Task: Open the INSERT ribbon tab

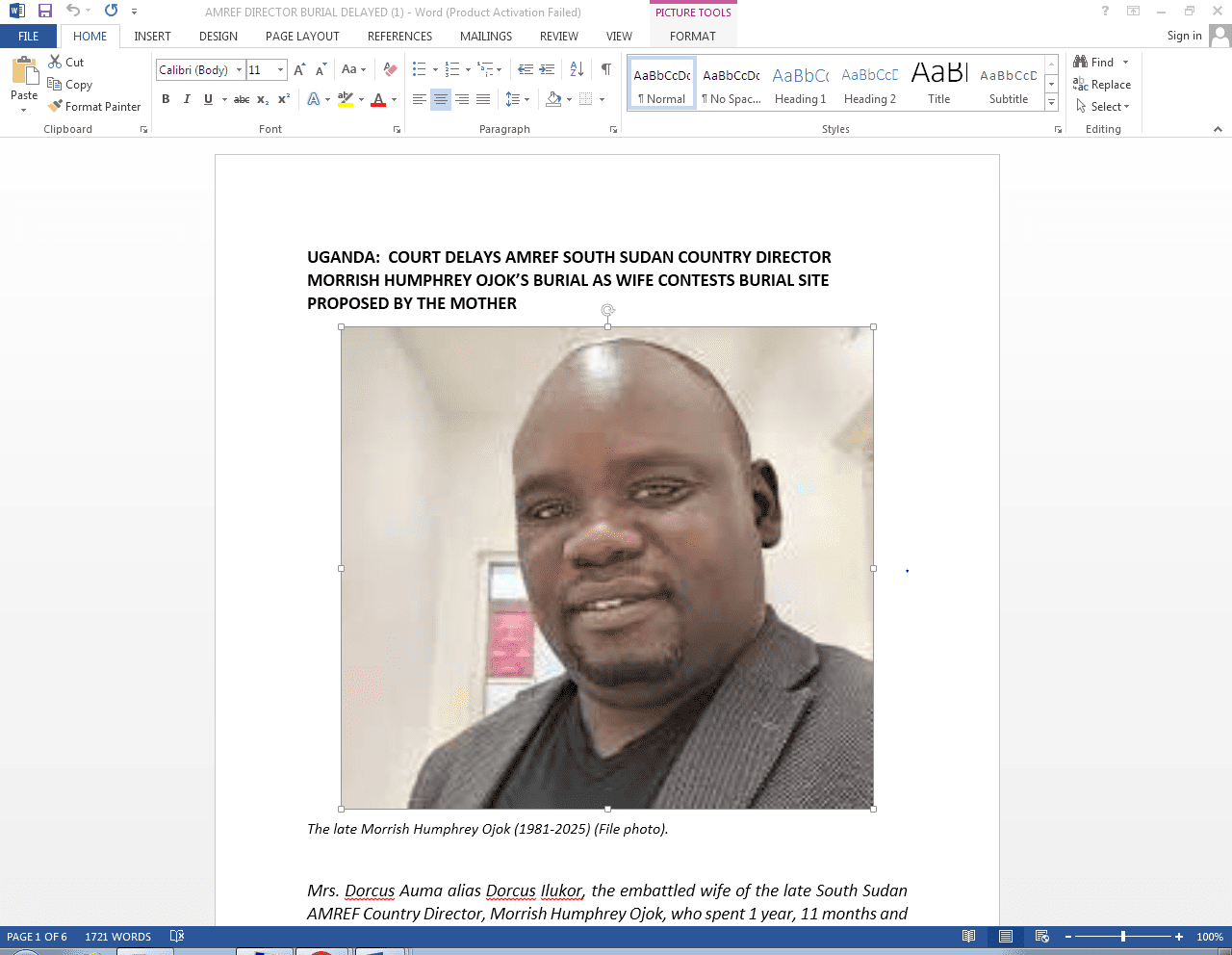Action: pos(152,37)
